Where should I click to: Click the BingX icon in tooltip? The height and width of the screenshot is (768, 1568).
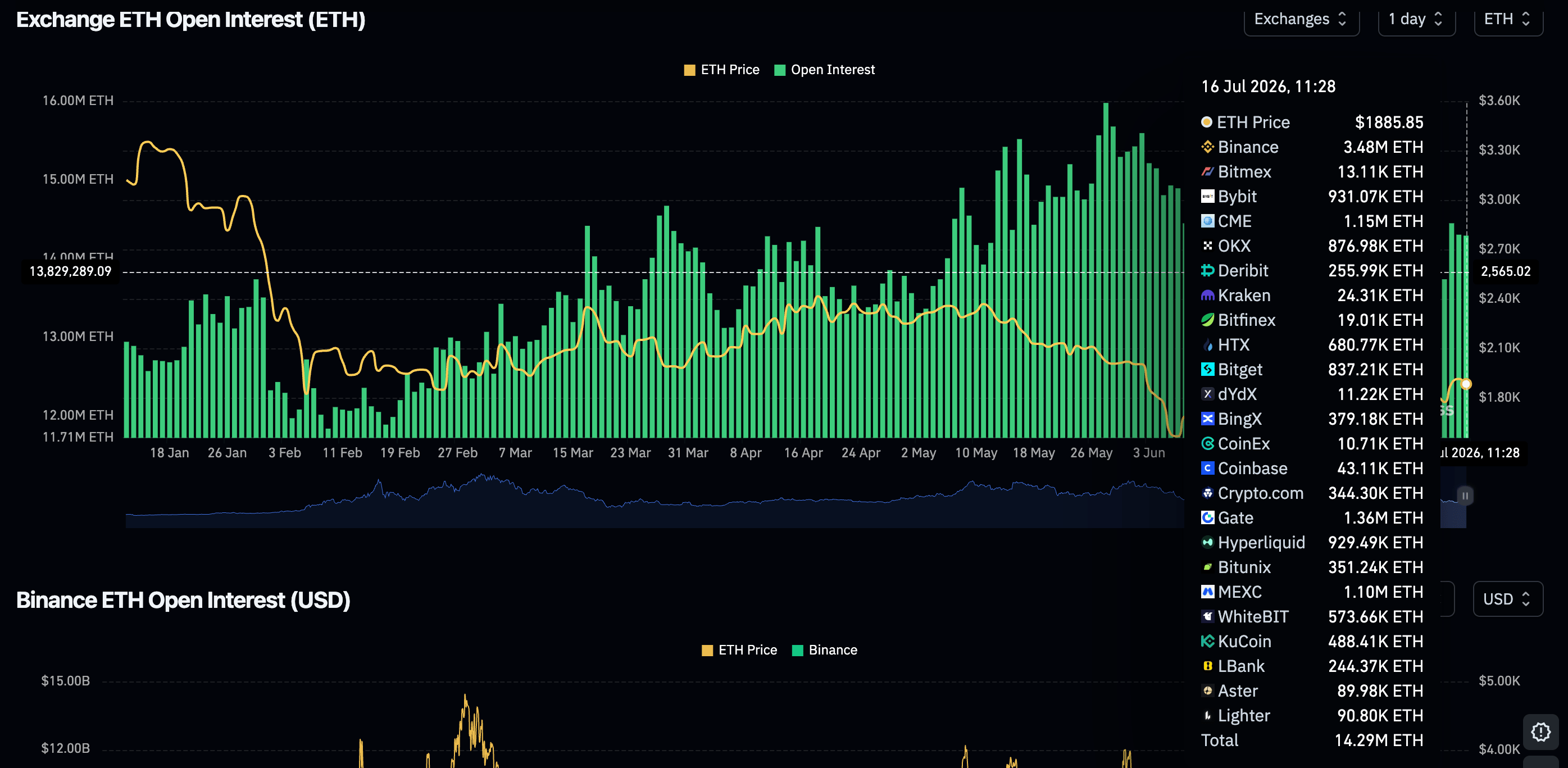coord(1207,419)
